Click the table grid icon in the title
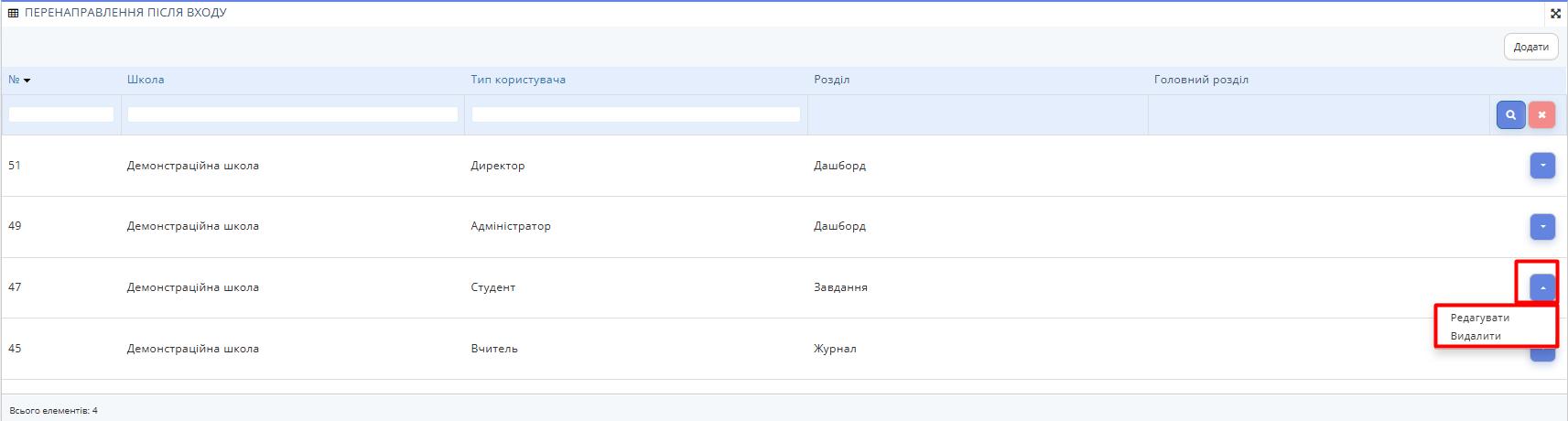This screenshot has width=1568, height=421. pos(13,13)
